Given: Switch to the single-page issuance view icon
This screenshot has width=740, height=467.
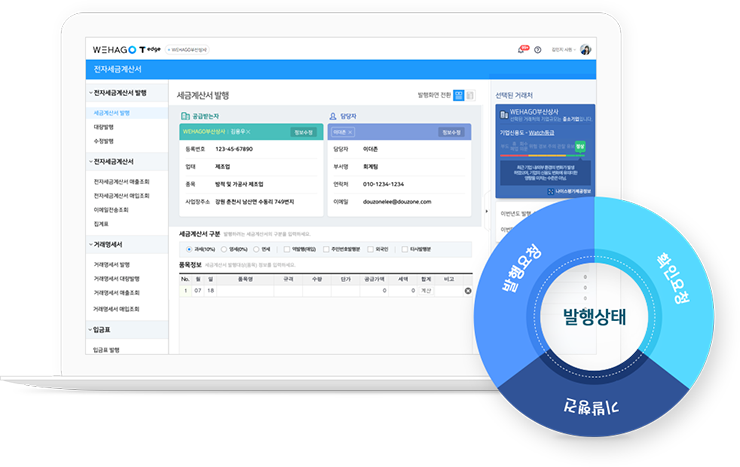Looking at the screenshot, I should point(468,95).
